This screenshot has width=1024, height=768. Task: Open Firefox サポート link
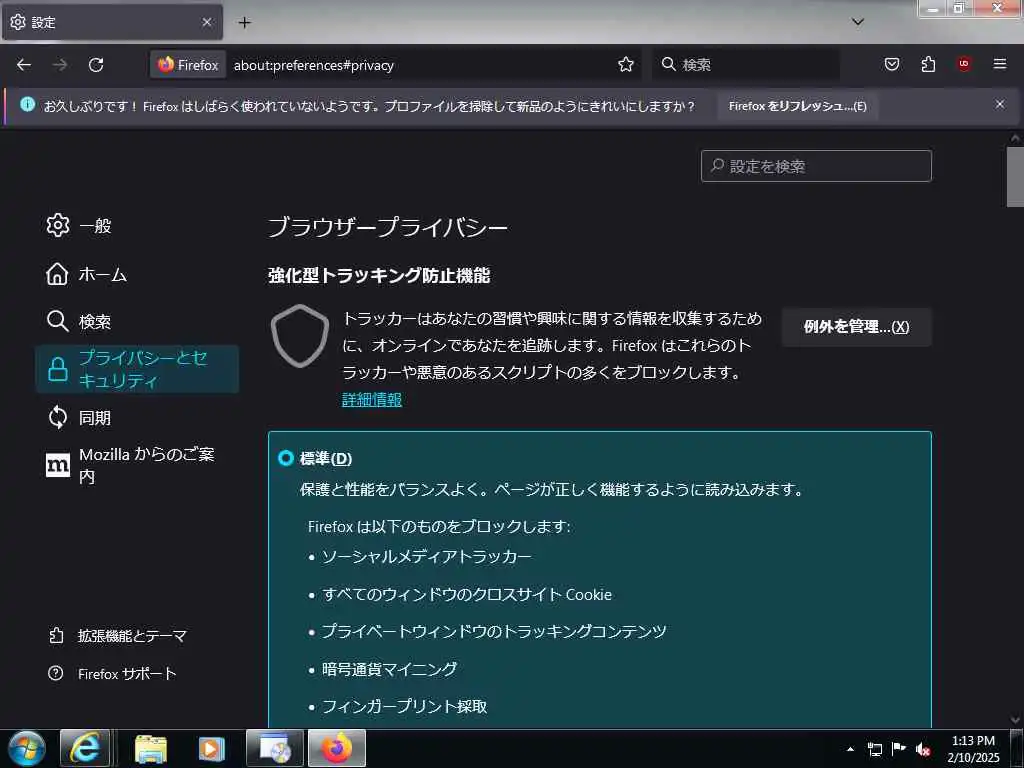point(112,673)
